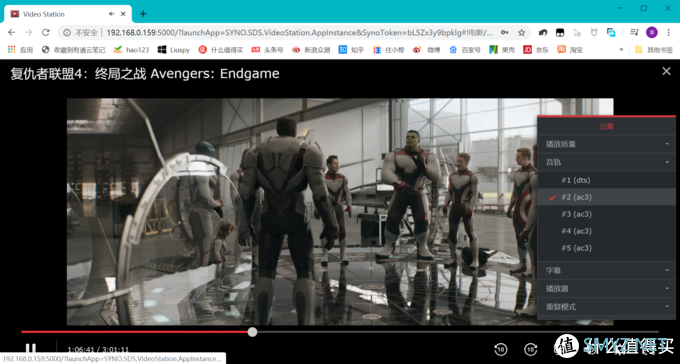Mute the Video Station tab audio icon

[x=111, y=14]
